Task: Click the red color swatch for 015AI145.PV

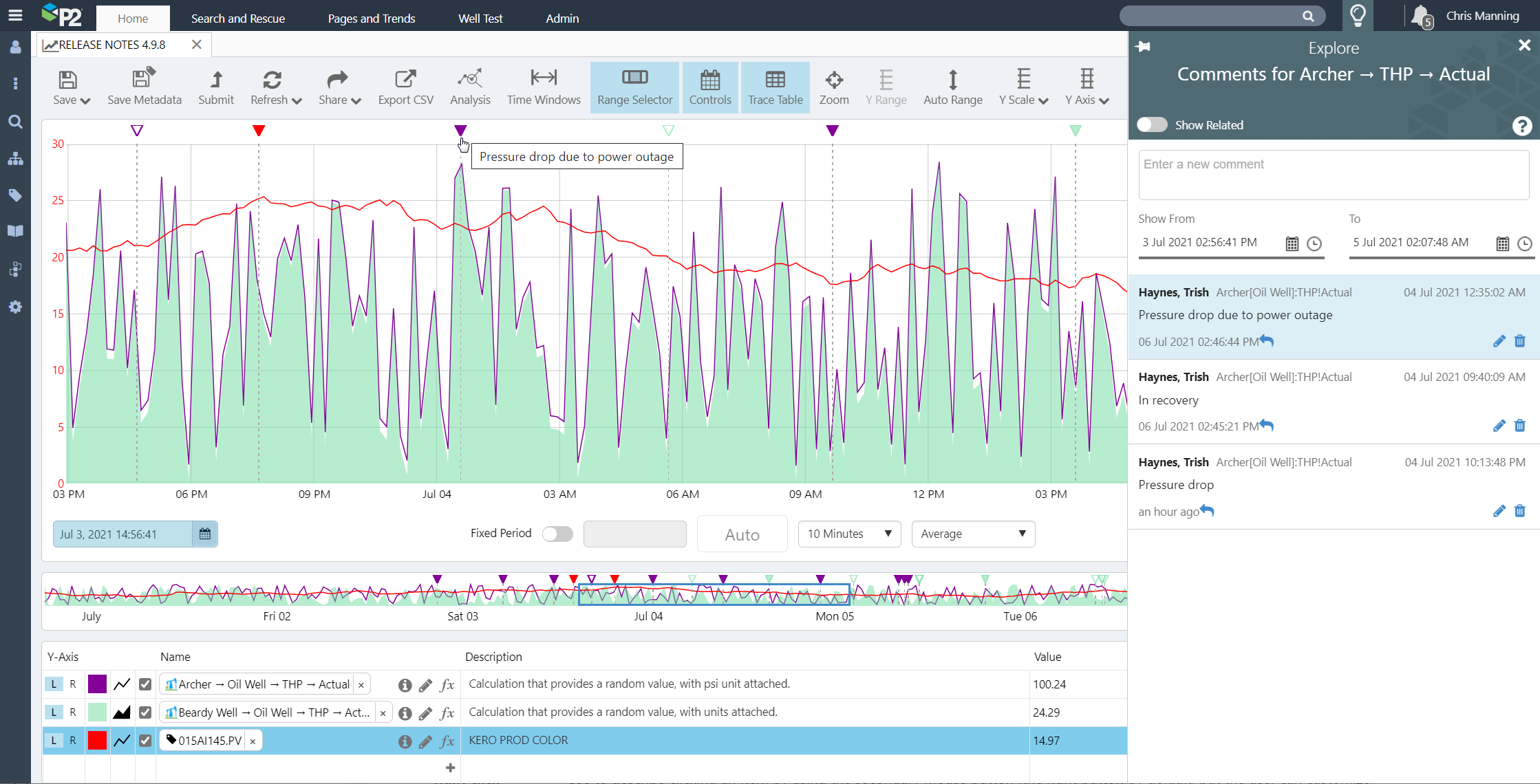Action: 98,741
